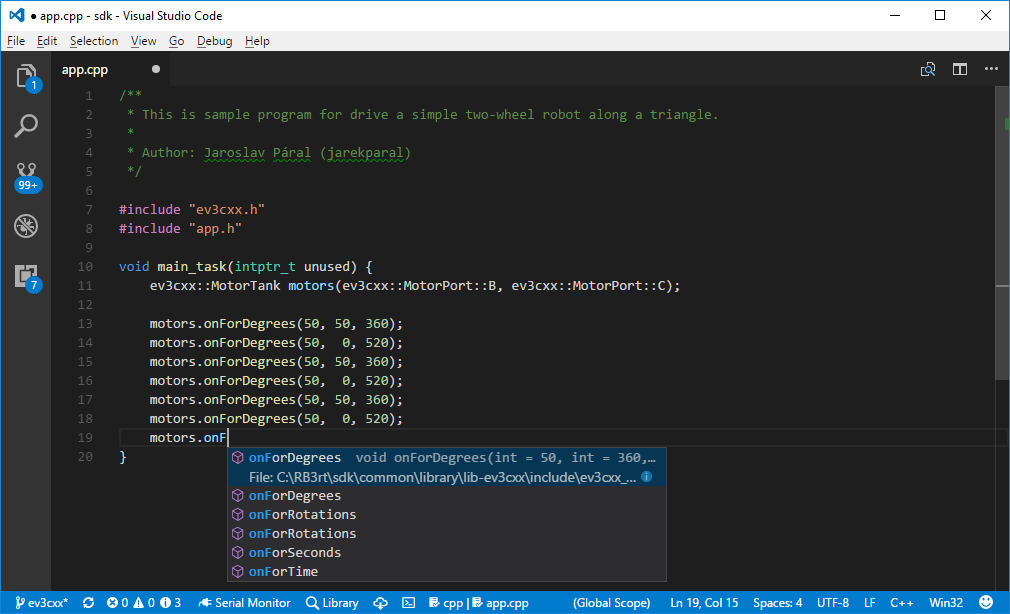The height and width of the screenshot is (614, 1010).
Task: Change the C++ language mode
Action: click(x=901, y=602)
